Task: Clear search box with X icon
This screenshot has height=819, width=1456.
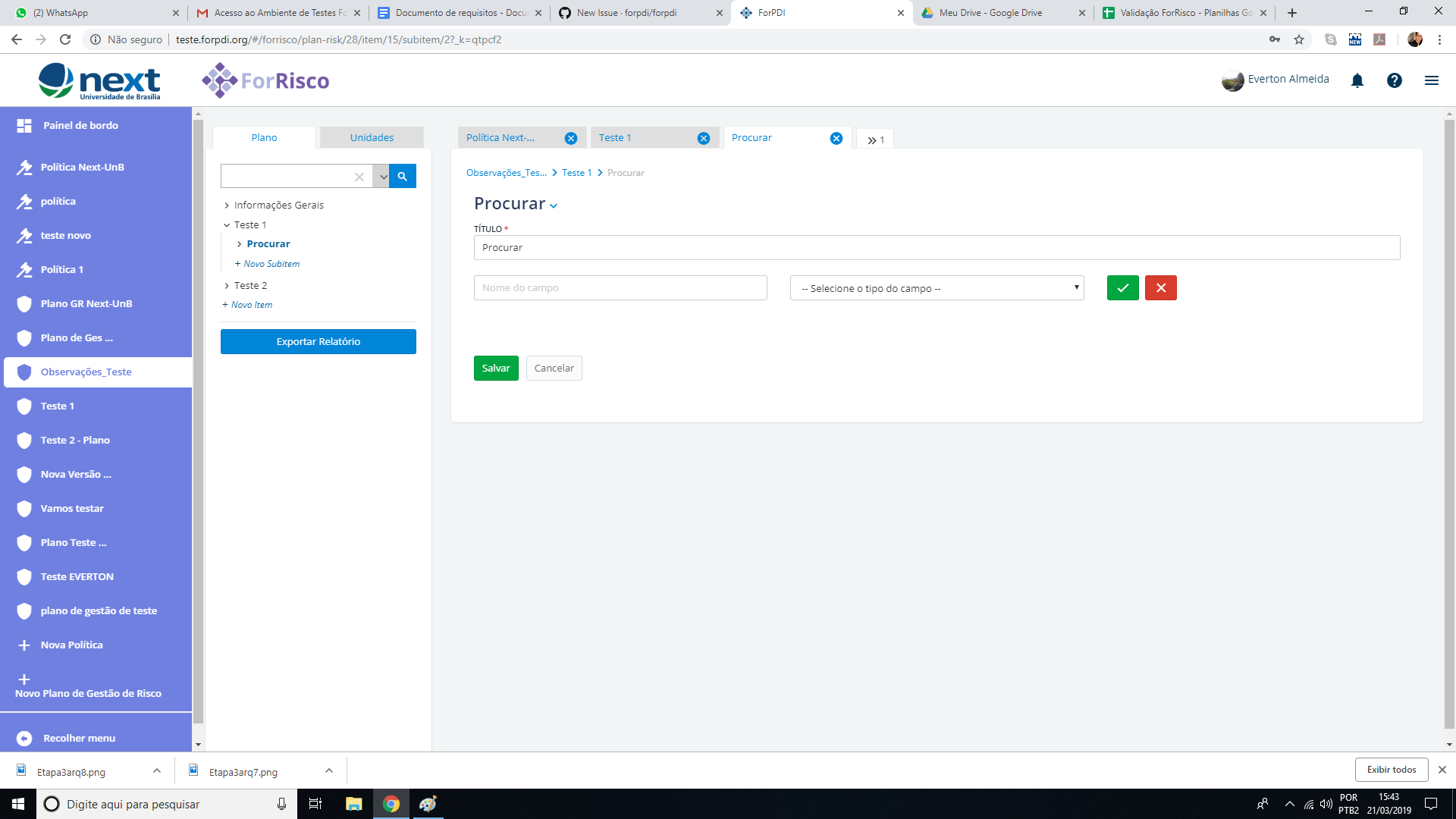Action: 359,177
